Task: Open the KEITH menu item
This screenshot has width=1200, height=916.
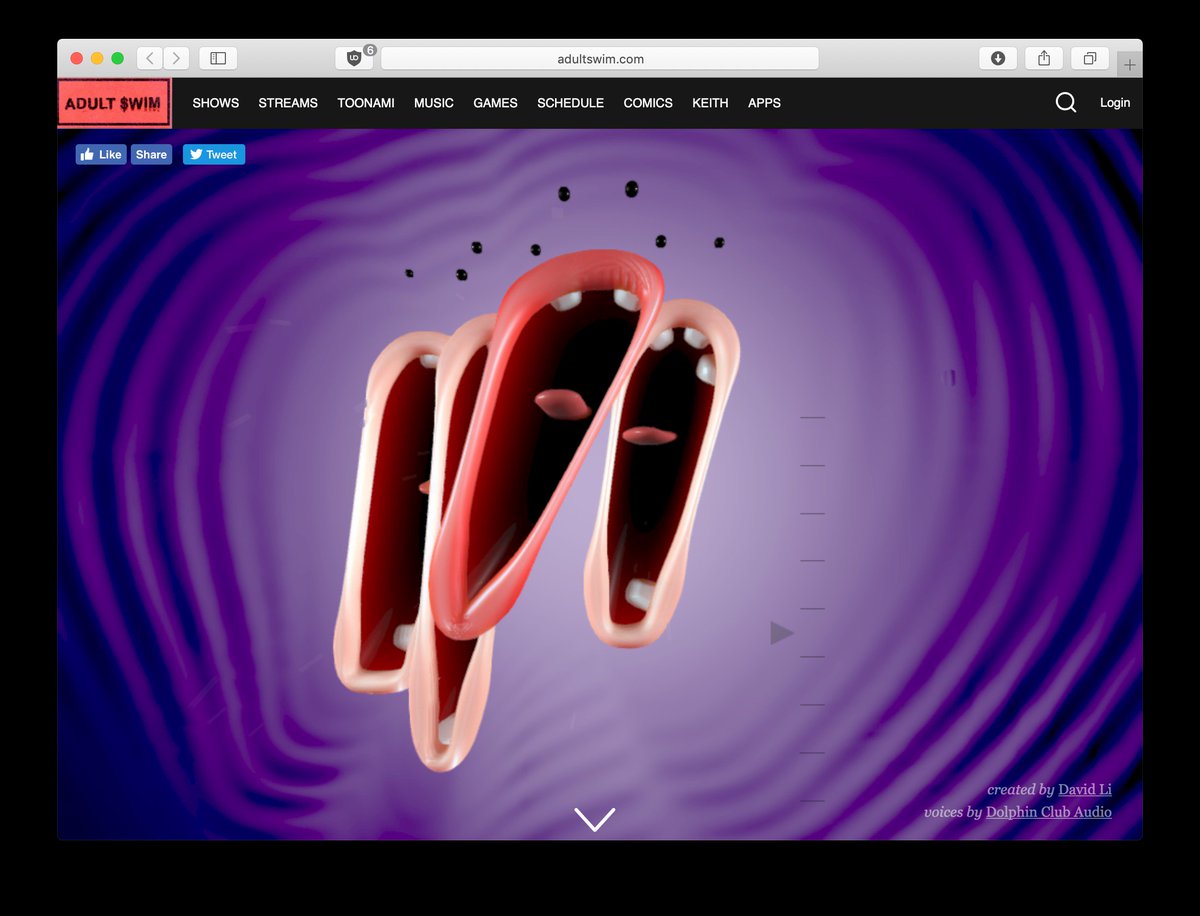Action: point(710,103)
